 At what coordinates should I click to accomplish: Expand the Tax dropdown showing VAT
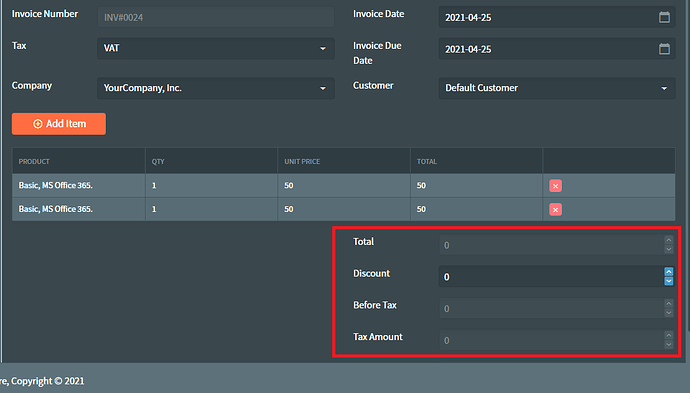[216, 48]
